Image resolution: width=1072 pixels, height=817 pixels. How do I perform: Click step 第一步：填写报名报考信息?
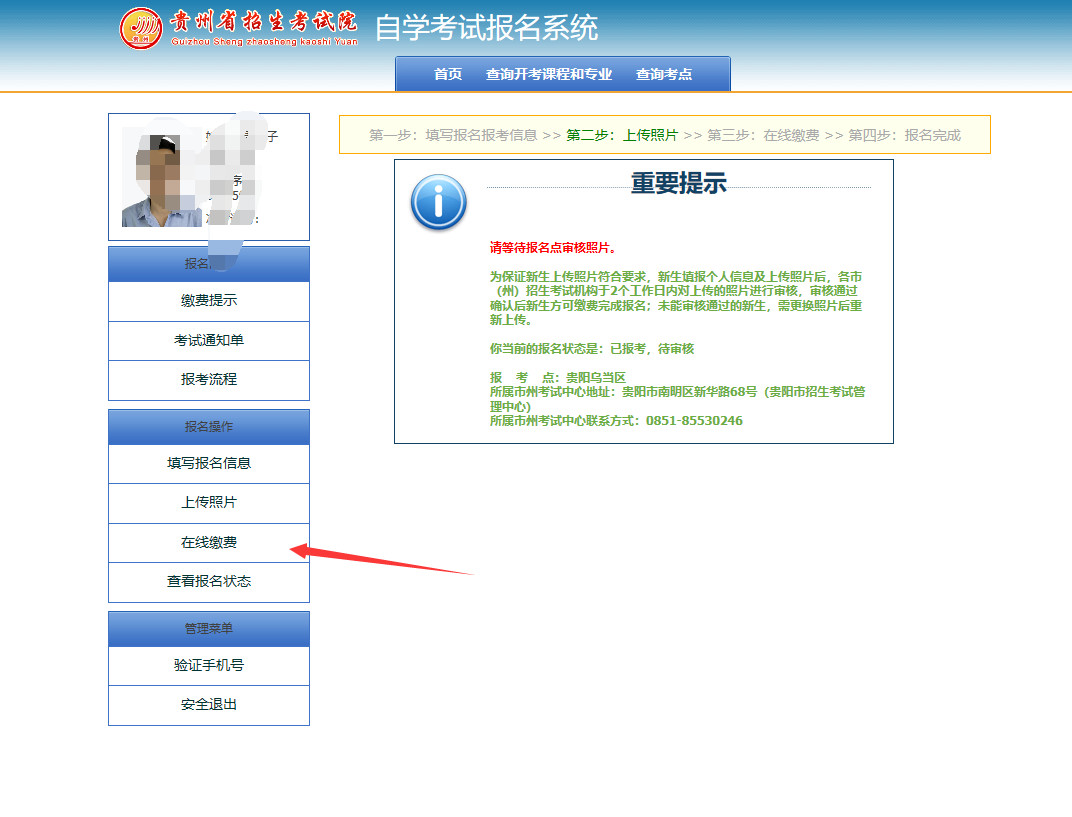(453, 135)
